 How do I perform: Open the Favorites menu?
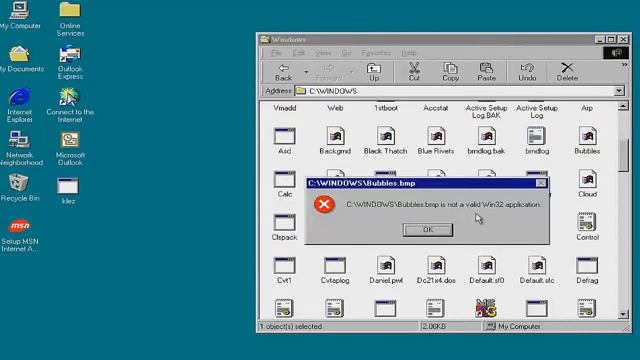point(376,53)
